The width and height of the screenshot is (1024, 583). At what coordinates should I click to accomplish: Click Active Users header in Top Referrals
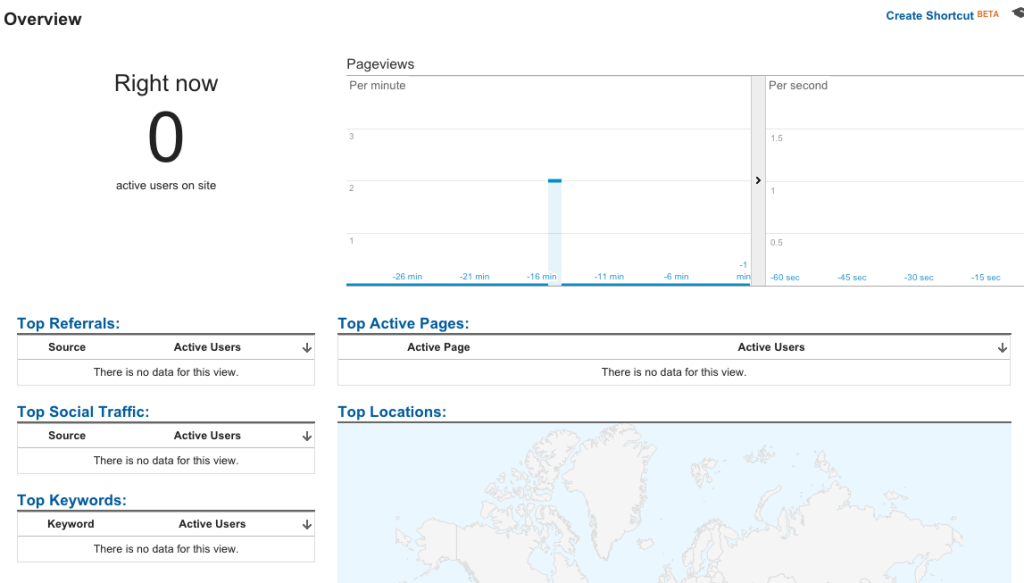[x=207, y=347]
